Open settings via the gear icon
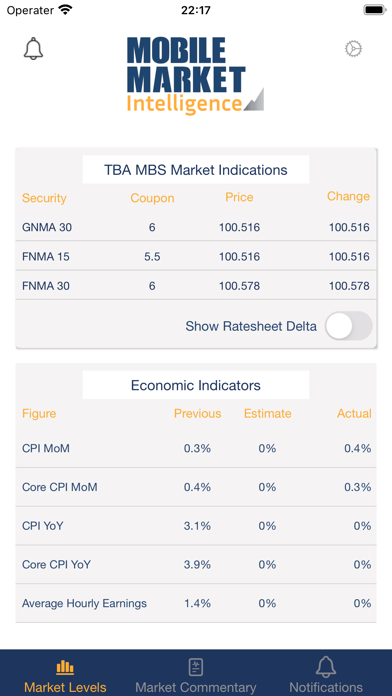Screen dimensions: 392x696 tap(353, 49)
